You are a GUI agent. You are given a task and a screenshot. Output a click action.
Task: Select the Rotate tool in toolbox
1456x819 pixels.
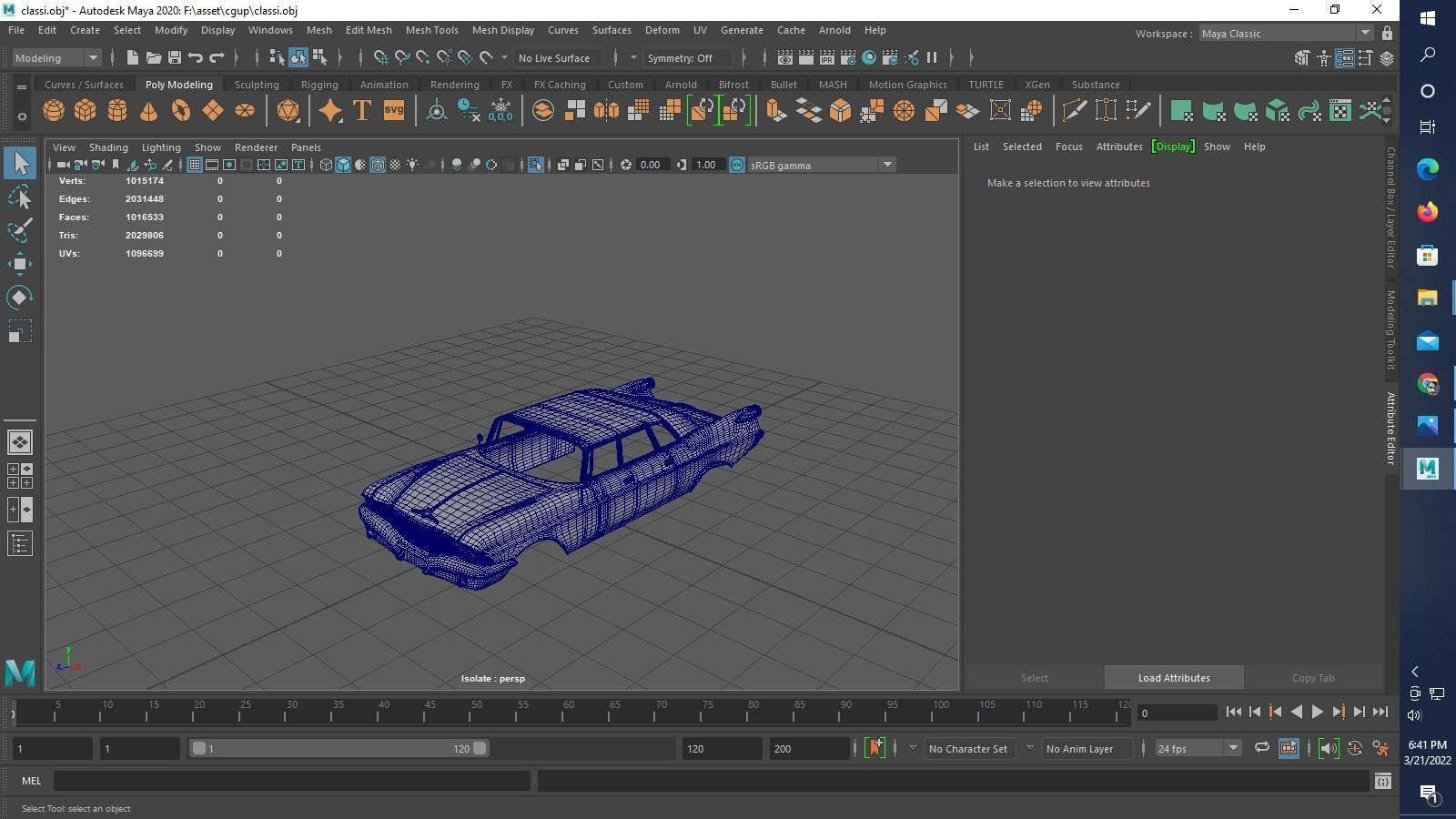point(20,298)
